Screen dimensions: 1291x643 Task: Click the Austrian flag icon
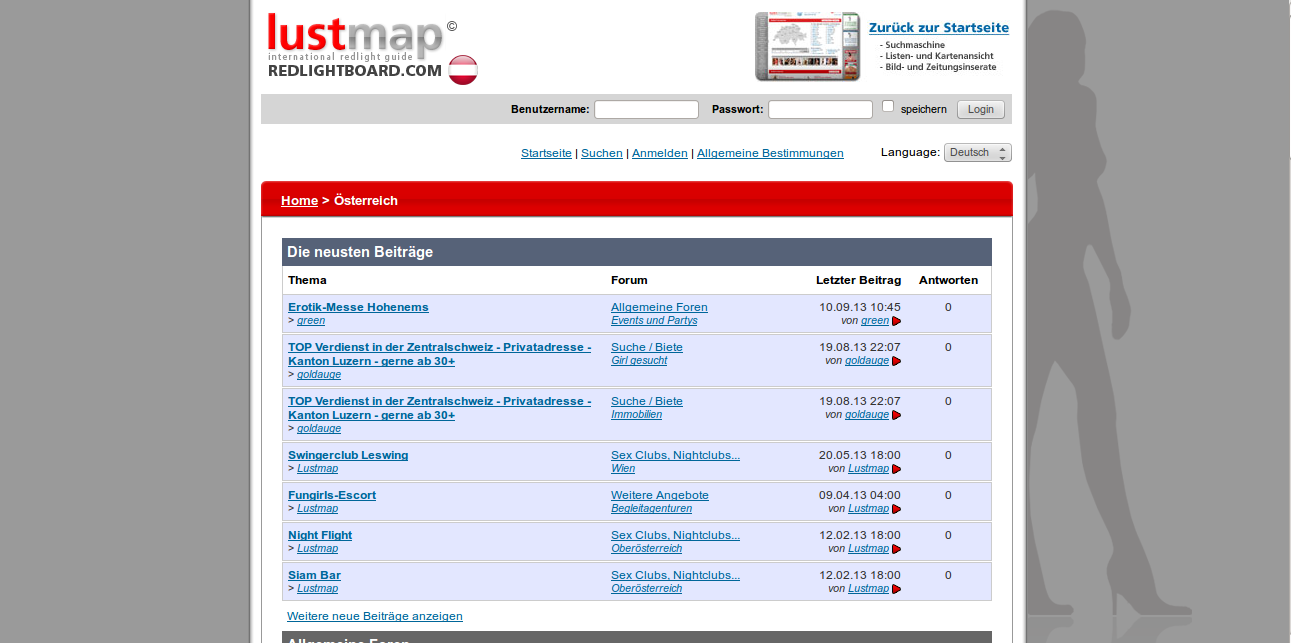click(463, 70)
